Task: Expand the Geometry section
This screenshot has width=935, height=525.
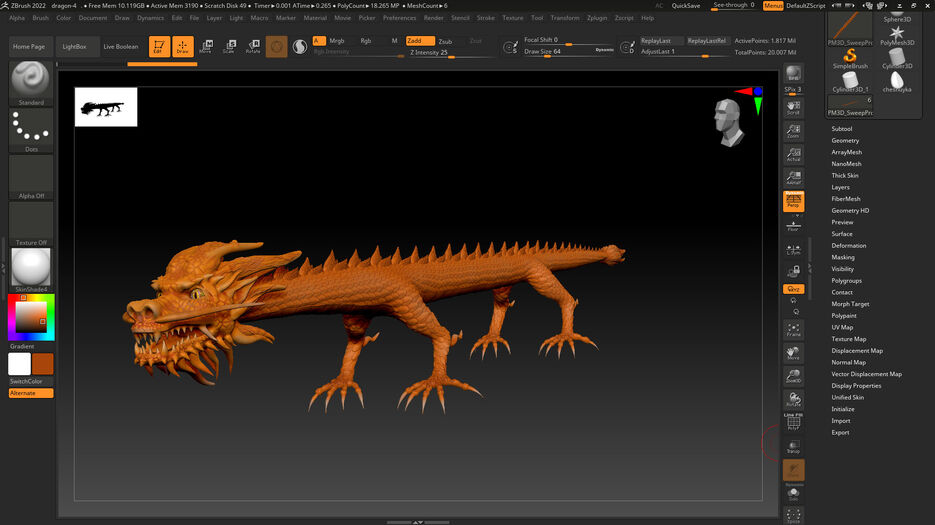Action: (x=845, y=141)
